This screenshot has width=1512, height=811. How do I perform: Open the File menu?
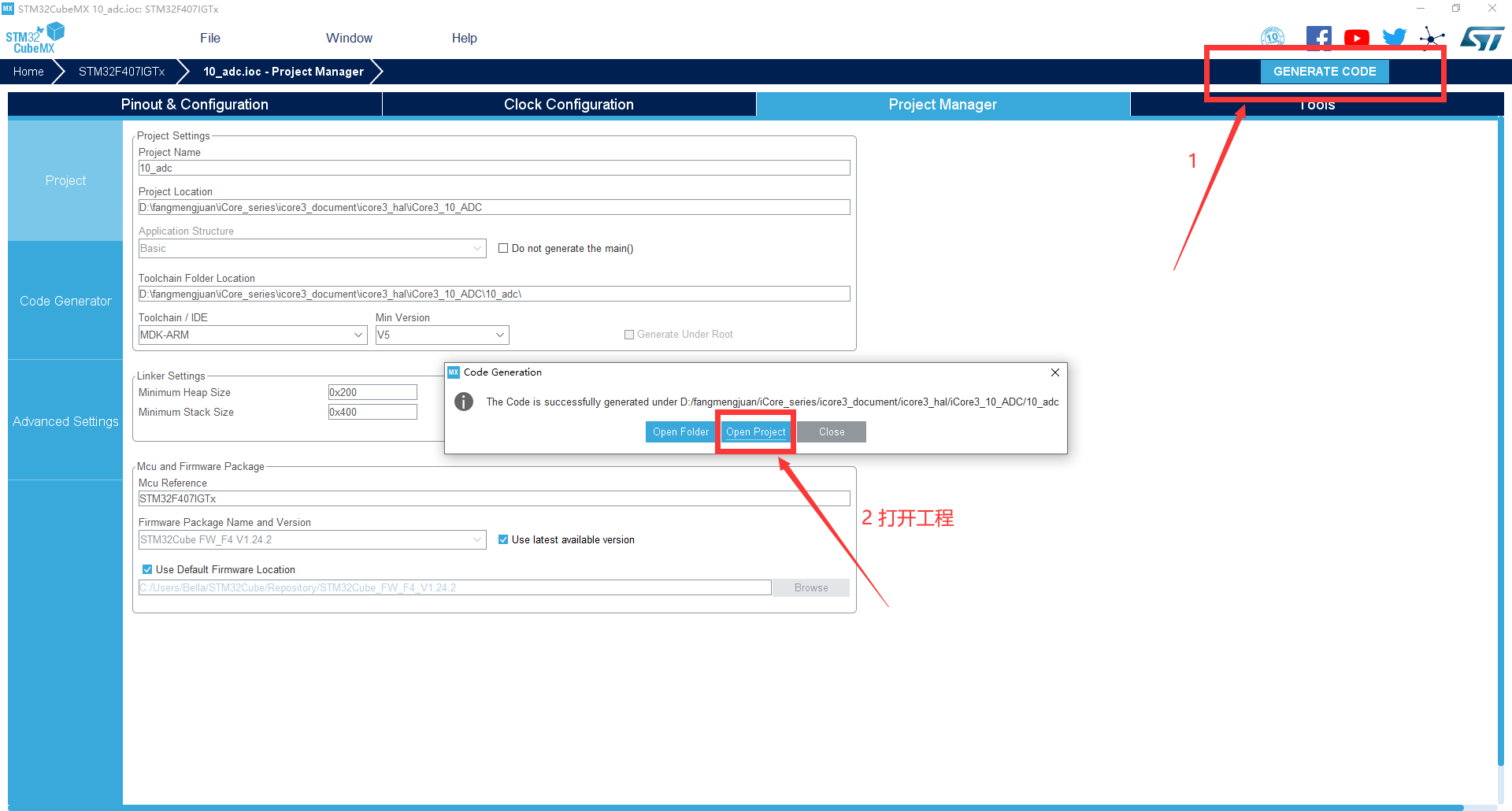click(210, 38)
